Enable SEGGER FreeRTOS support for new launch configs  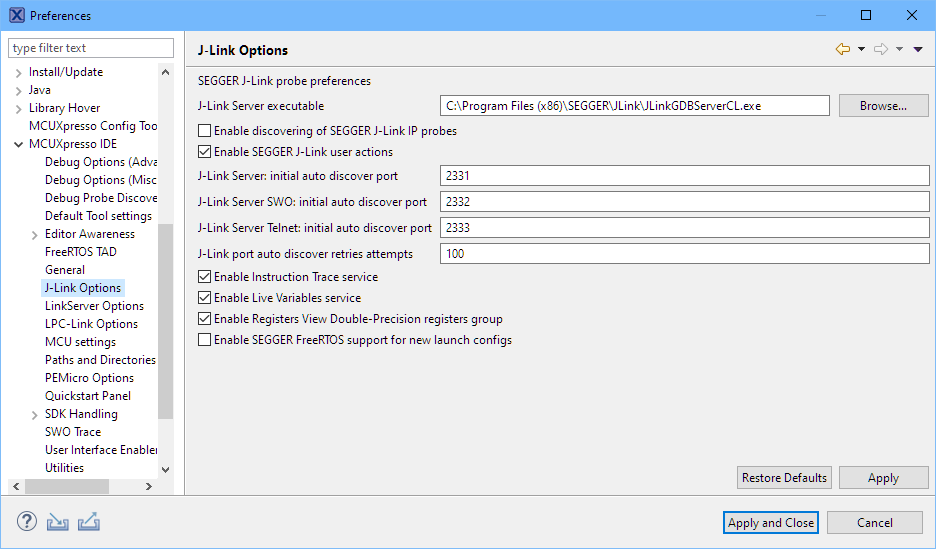point(204,340)
